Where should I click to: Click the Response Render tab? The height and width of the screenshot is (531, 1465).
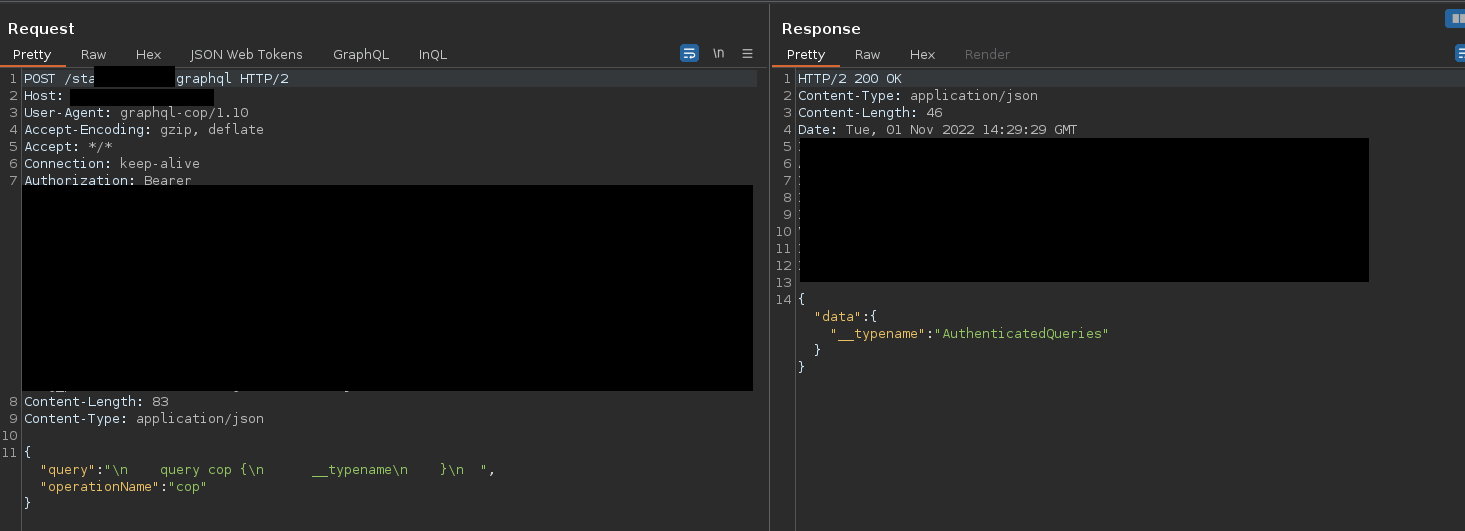click(988, 55)
